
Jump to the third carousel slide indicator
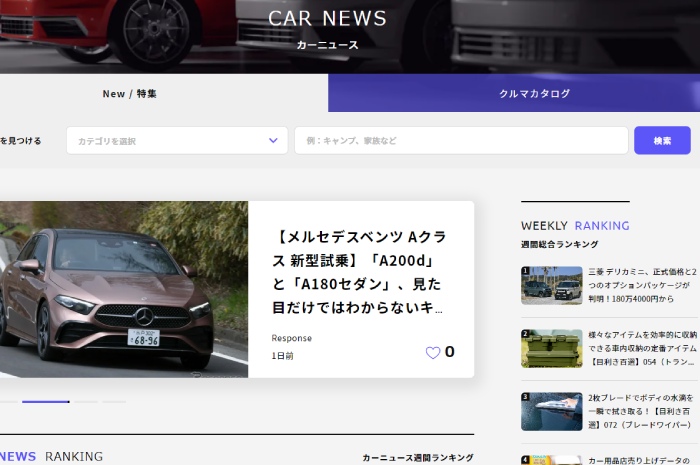[86, 401]
